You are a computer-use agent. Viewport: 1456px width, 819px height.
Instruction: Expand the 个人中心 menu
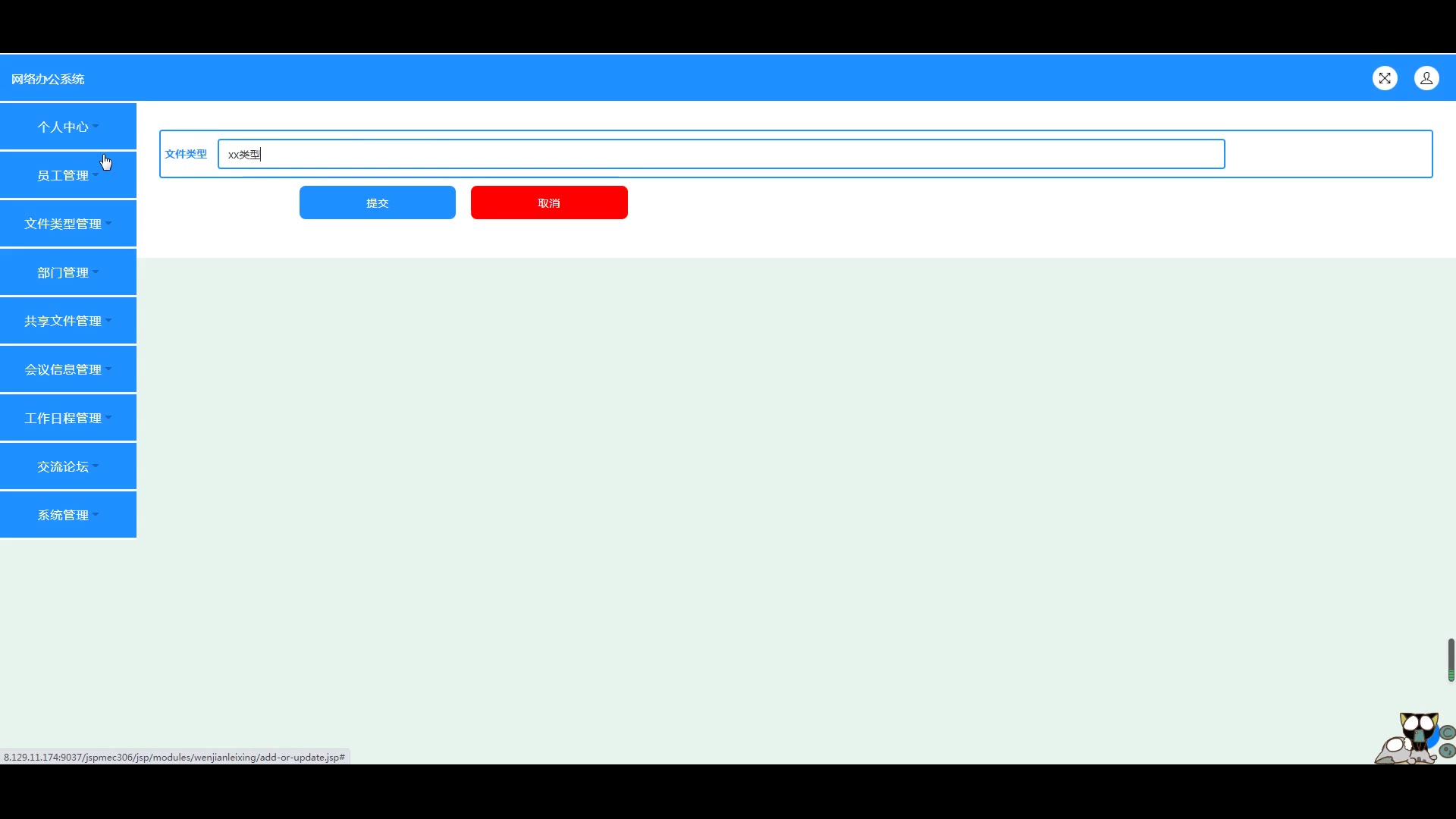click(68, 127)
